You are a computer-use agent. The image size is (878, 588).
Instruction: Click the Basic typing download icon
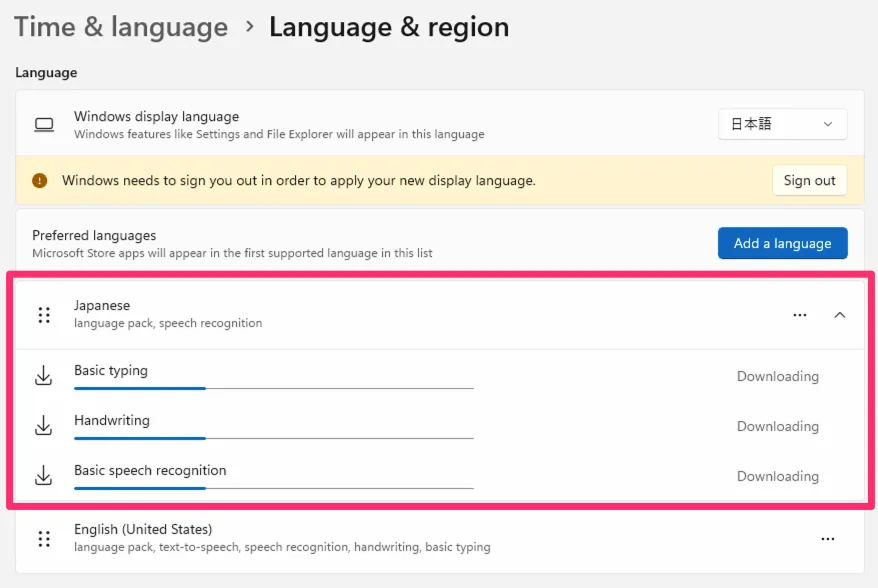[43, 377]
